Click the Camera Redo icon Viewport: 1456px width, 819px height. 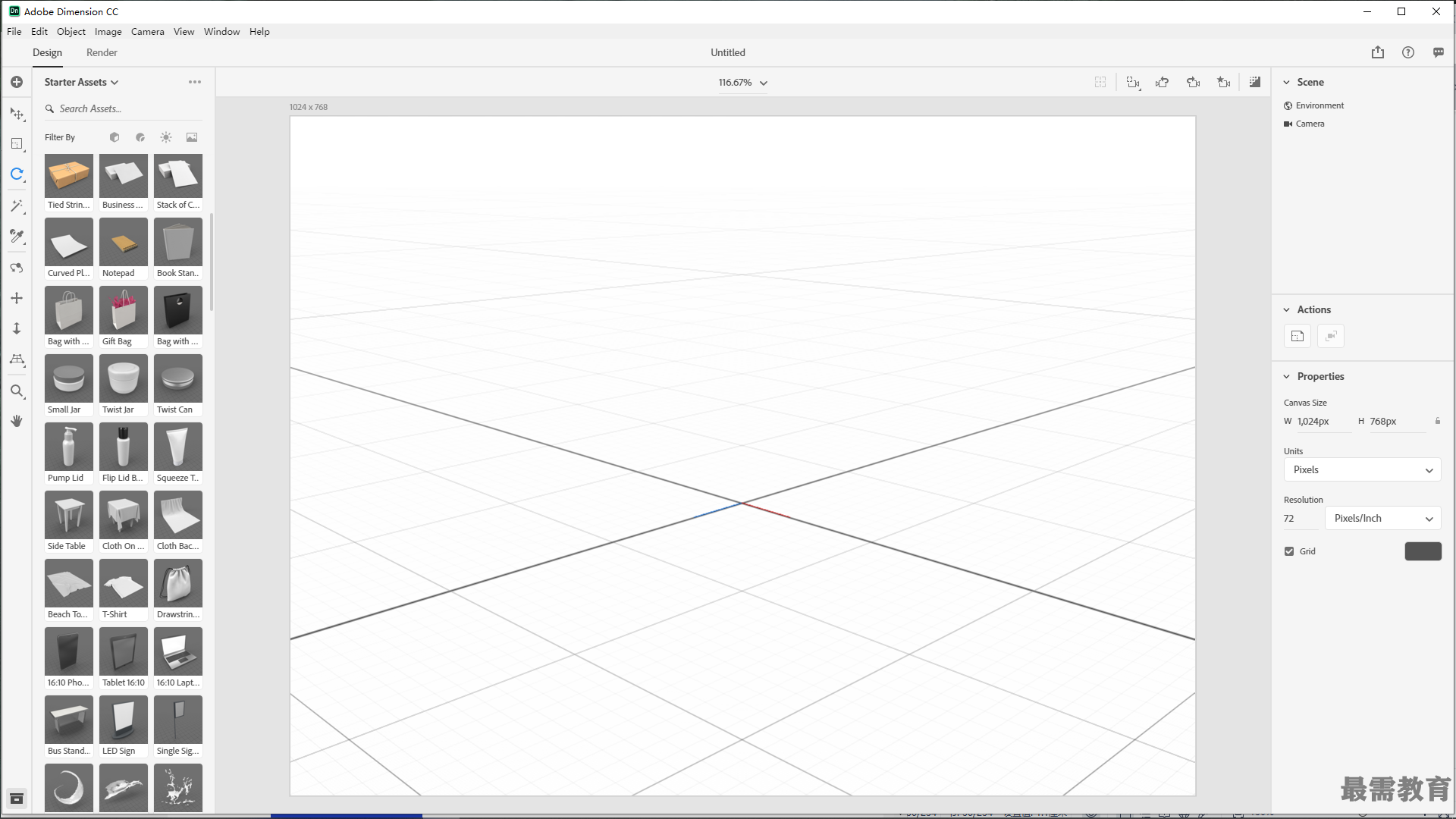(1193, 82)
